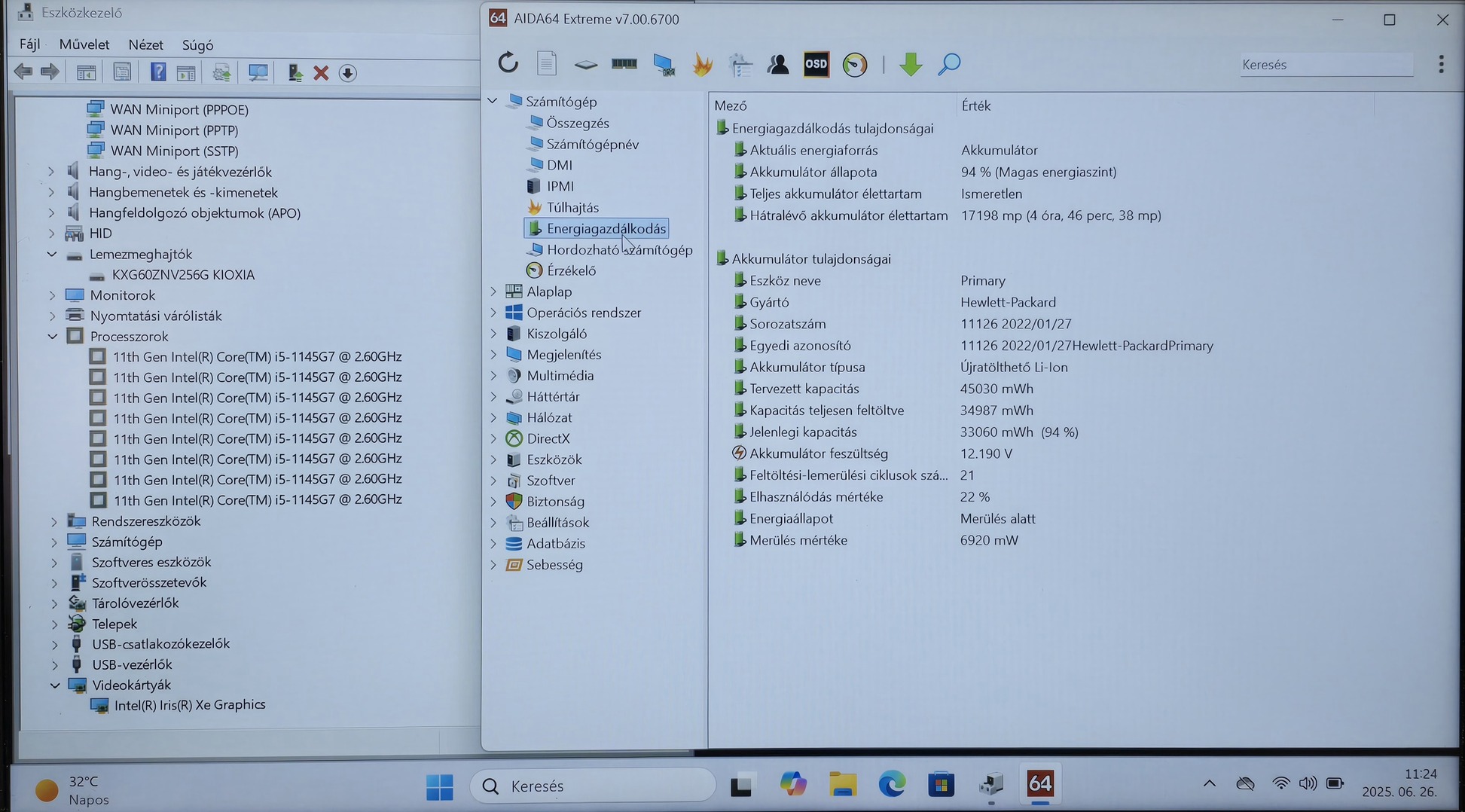Screen dimensions: 1465x812
Task: Select DMI in the AIDA64 tree
Action: (x=560, y=165)
